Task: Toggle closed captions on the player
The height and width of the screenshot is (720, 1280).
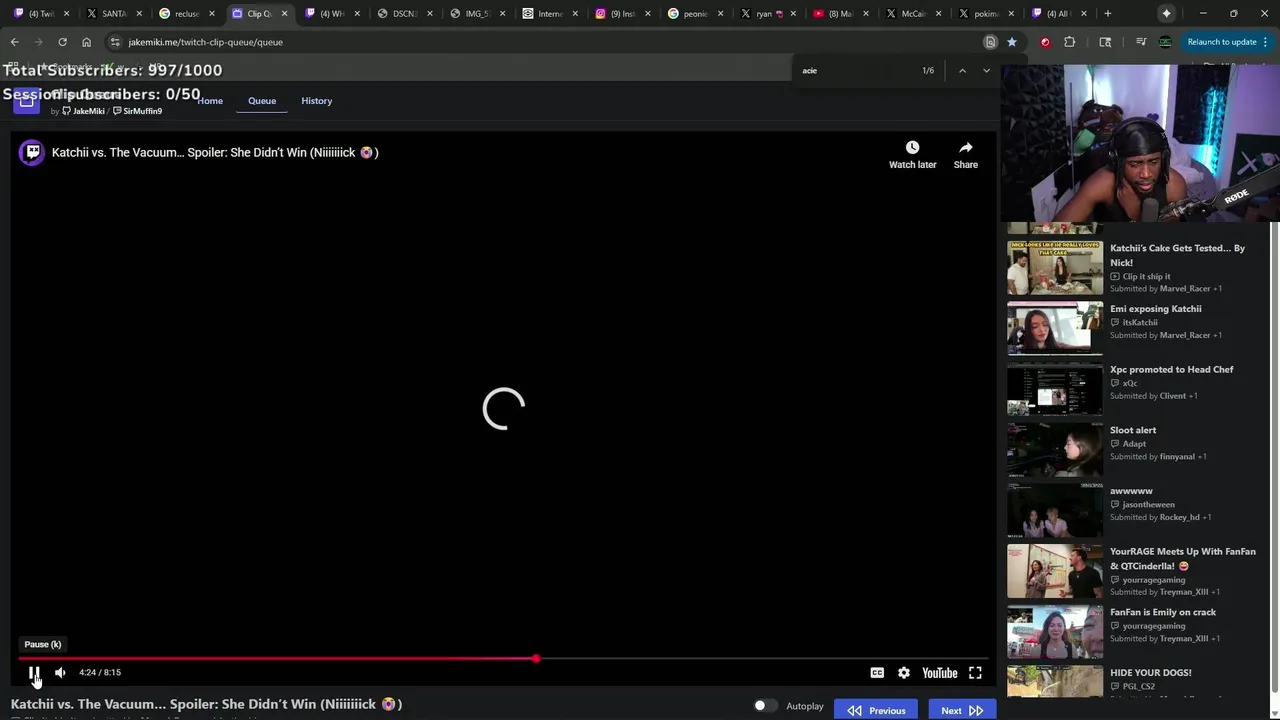Action: tap(877, 673)
